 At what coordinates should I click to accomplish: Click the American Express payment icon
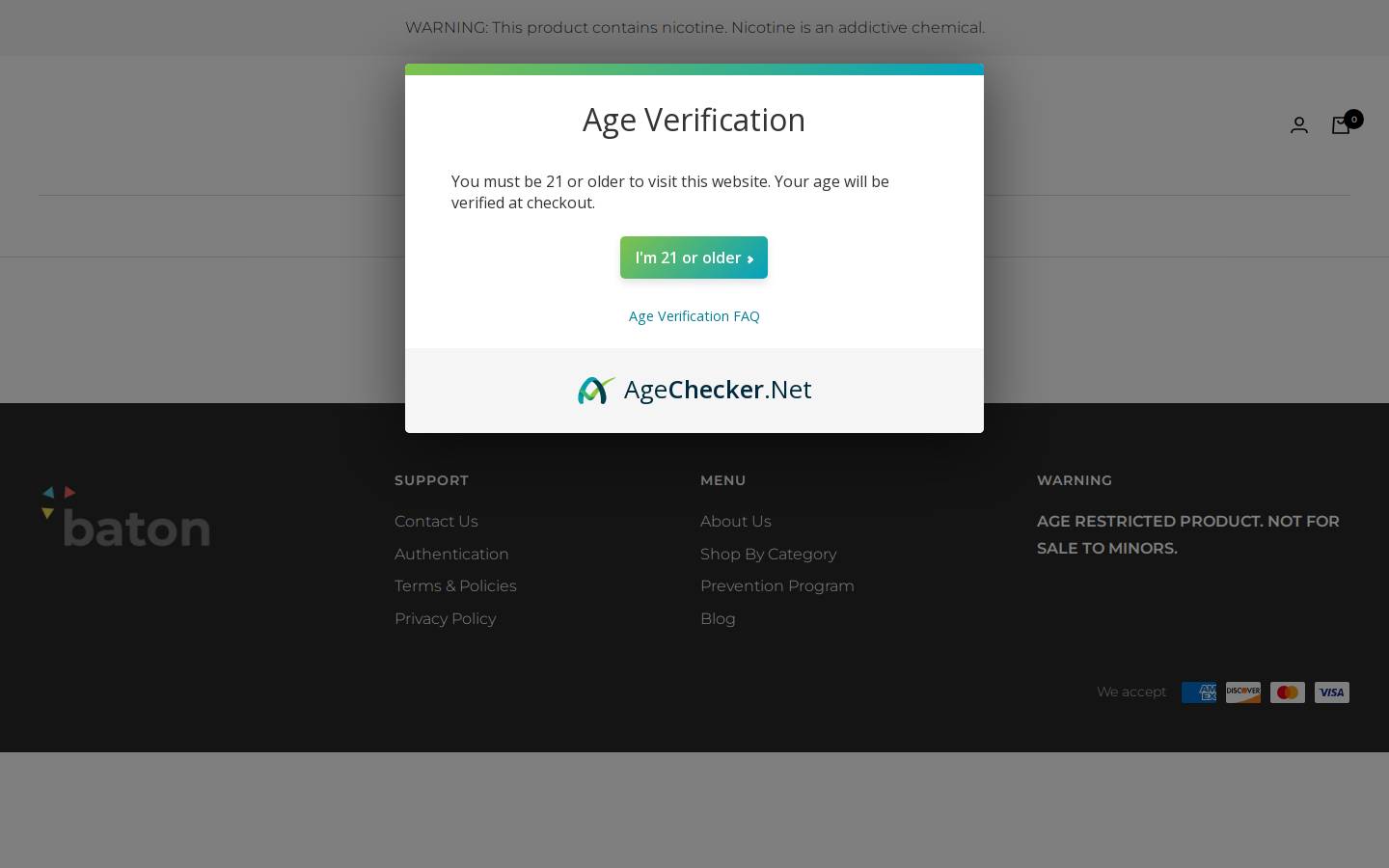(1199, 692)
